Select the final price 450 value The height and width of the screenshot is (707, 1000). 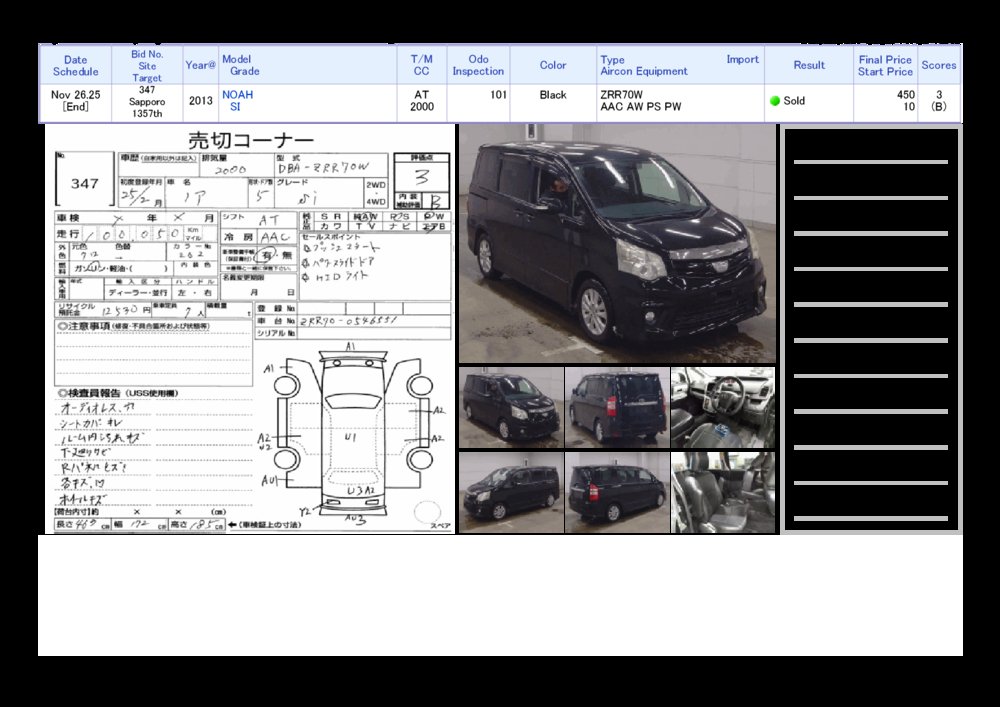click(906, 94)
